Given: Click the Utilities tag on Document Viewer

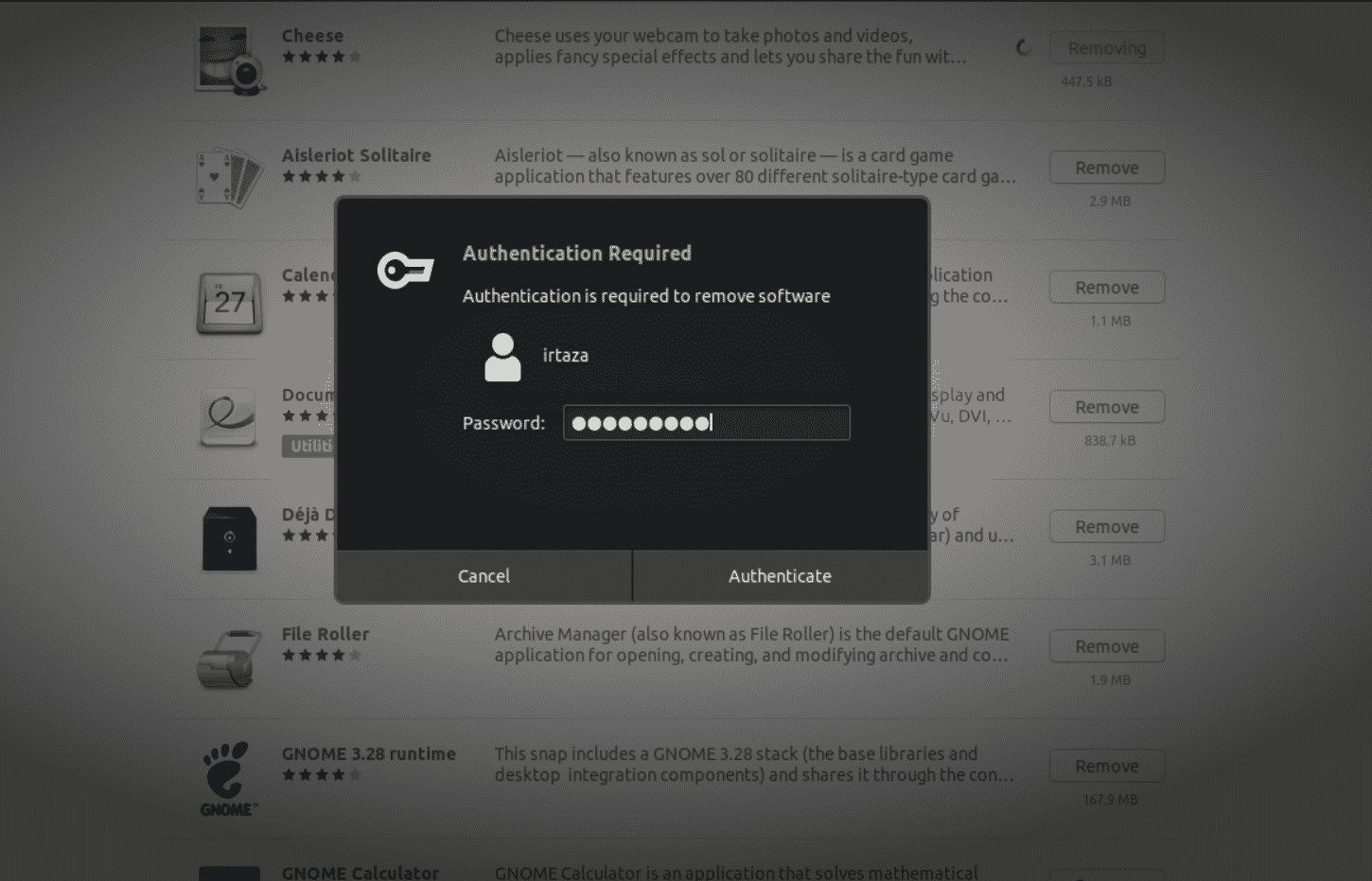Looking at the screenshot, I should tap(308, 446).
